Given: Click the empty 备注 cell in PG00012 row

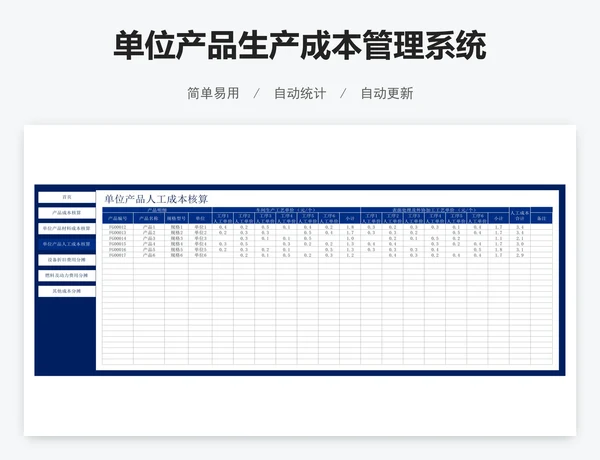Looking at the screenshot, I should [x=541, y=227].
